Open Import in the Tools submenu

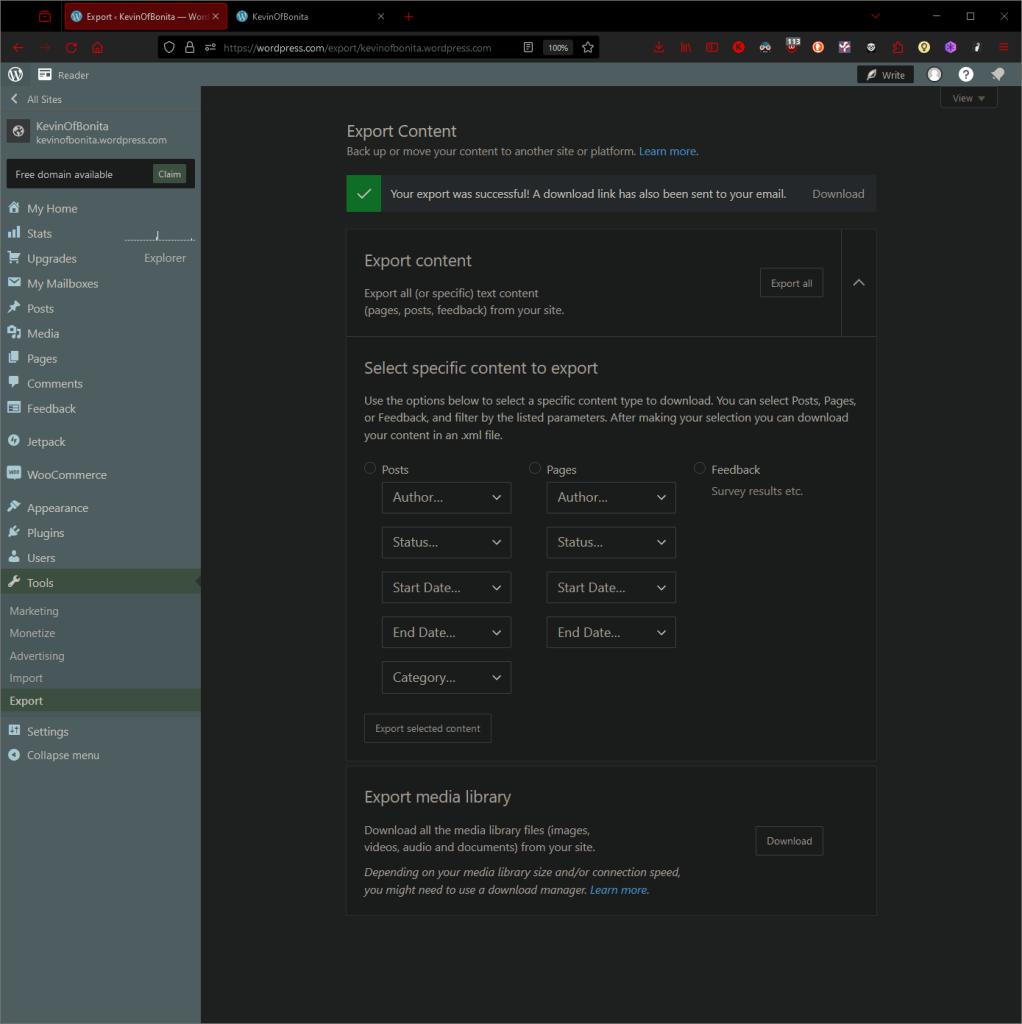click(26, 678)
